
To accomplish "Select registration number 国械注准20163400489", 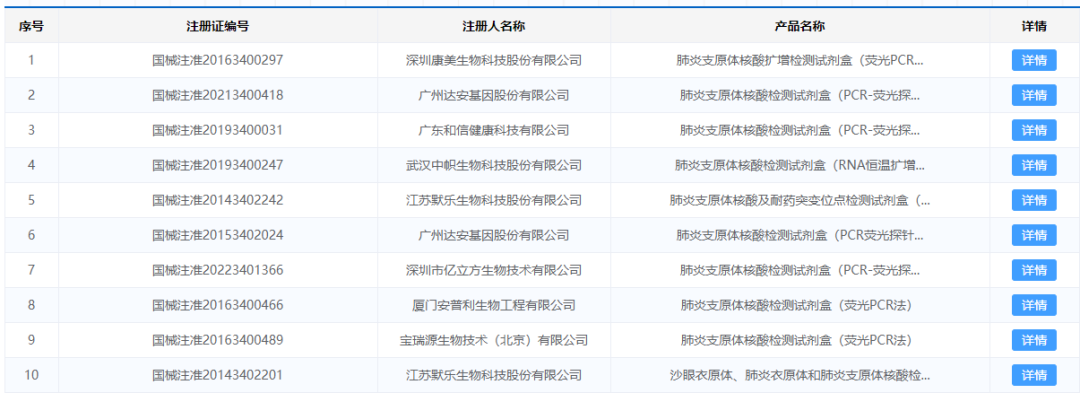I will tap(218, 340).
